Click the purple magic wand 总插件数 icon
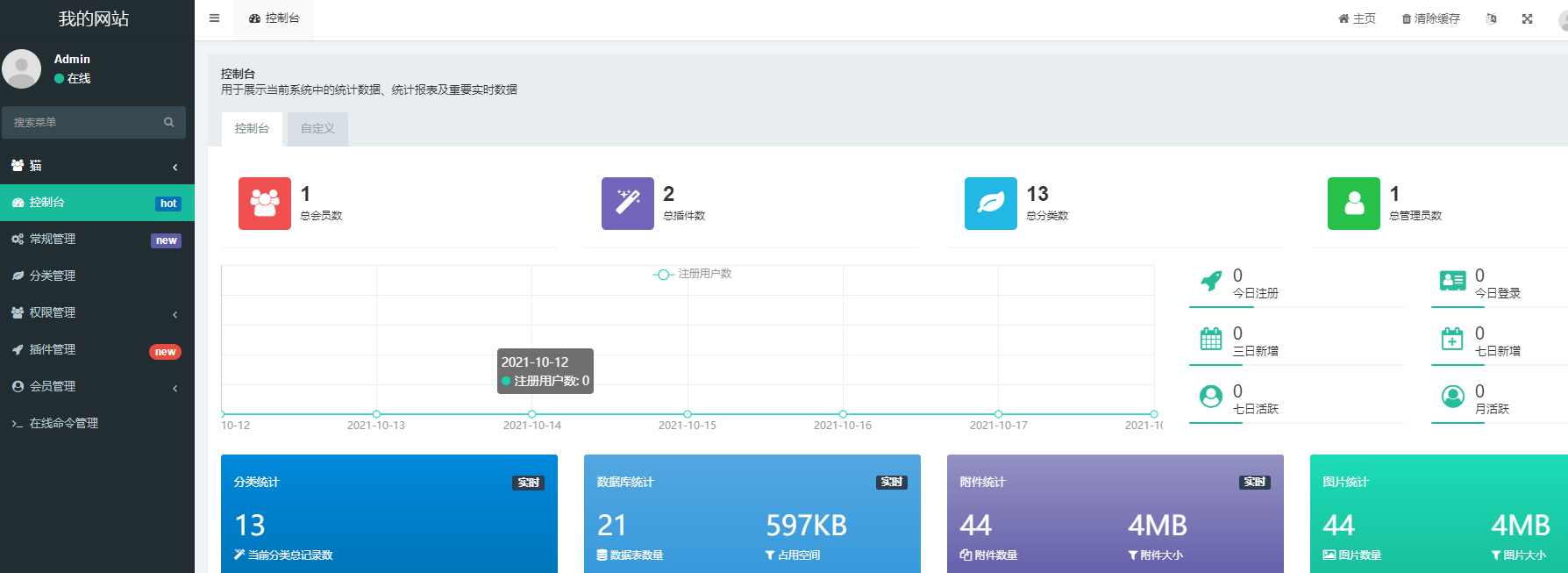Screen dimensions: 1568x573 (627, 204)
